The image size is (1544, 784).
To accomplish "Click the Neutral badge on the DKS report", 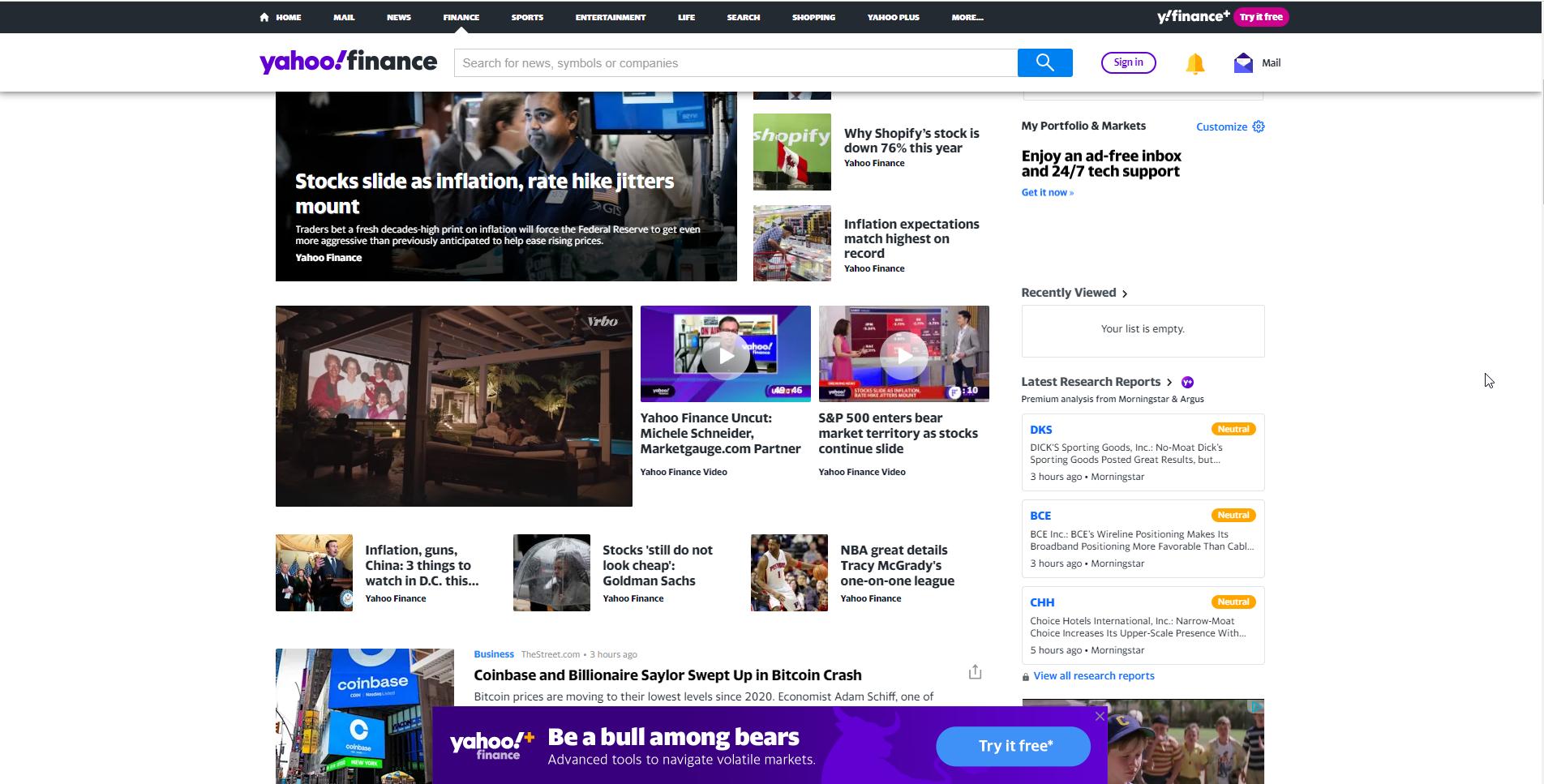I will 1233,429.
